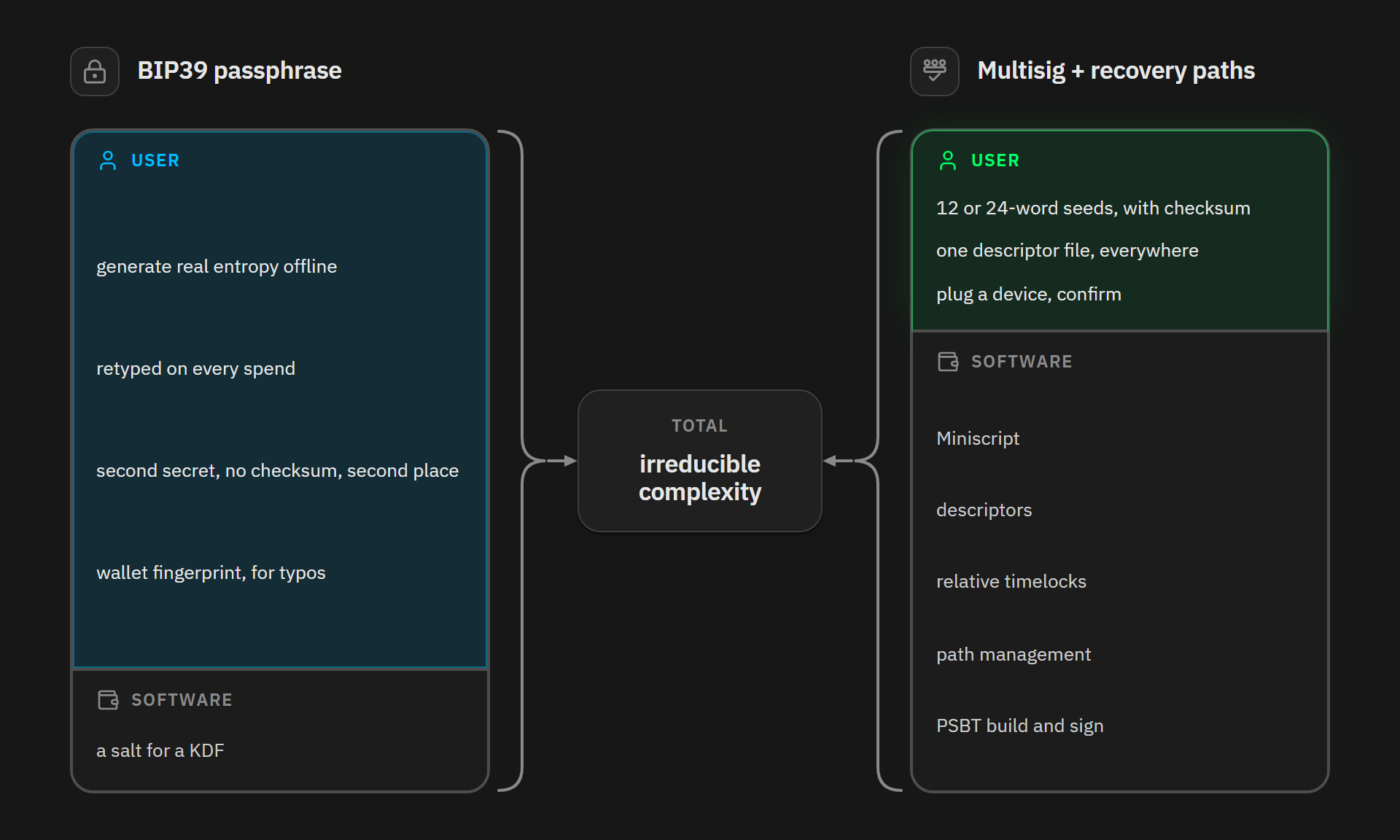Click the 'irreducible complexity' center box

click(x=700, y=461)
